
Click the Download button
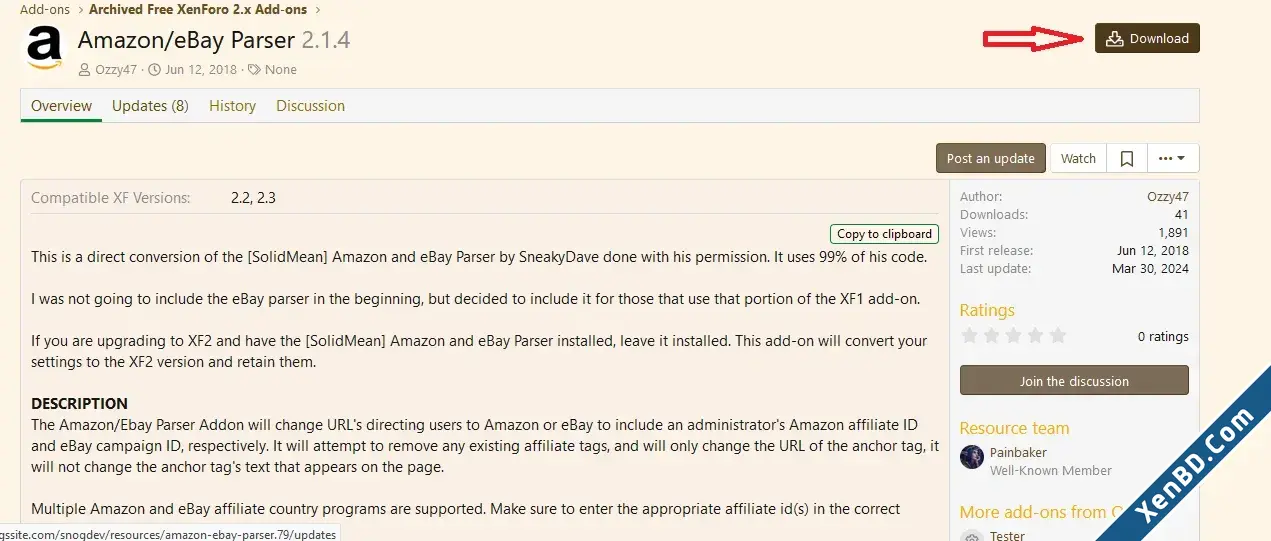click(1147, 39)
